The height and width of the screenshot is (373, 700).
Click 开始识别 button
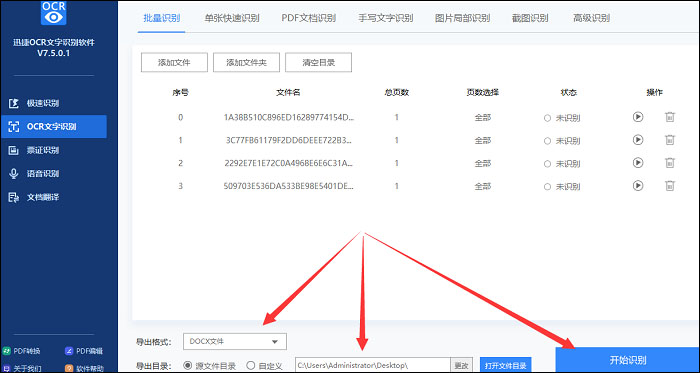point(628,360)
